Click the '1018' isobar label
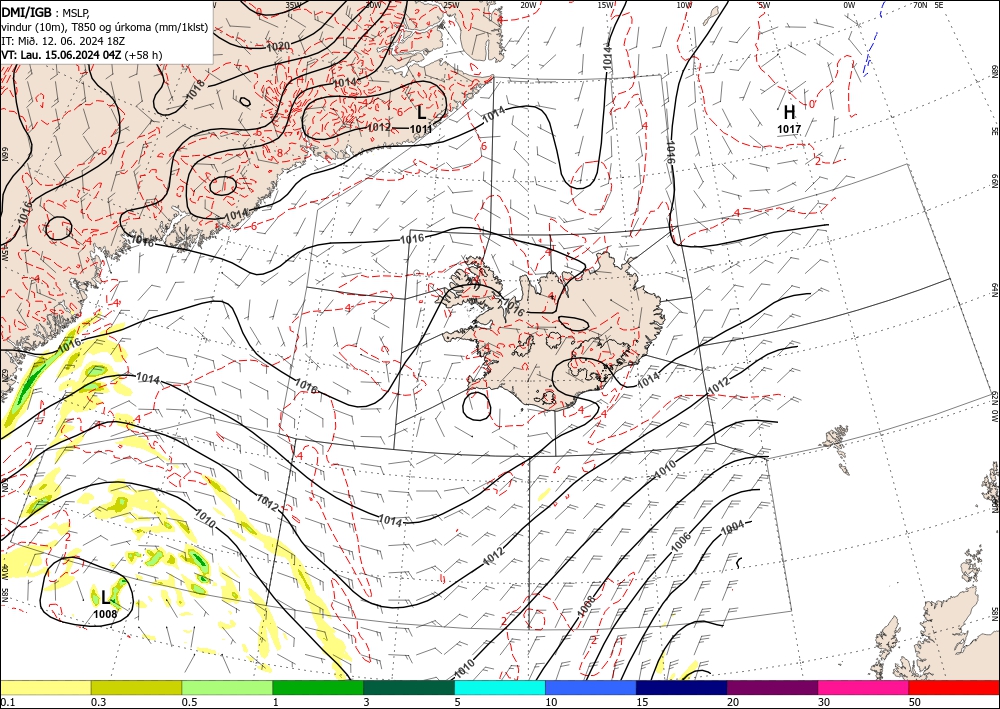 coord(196,89)
